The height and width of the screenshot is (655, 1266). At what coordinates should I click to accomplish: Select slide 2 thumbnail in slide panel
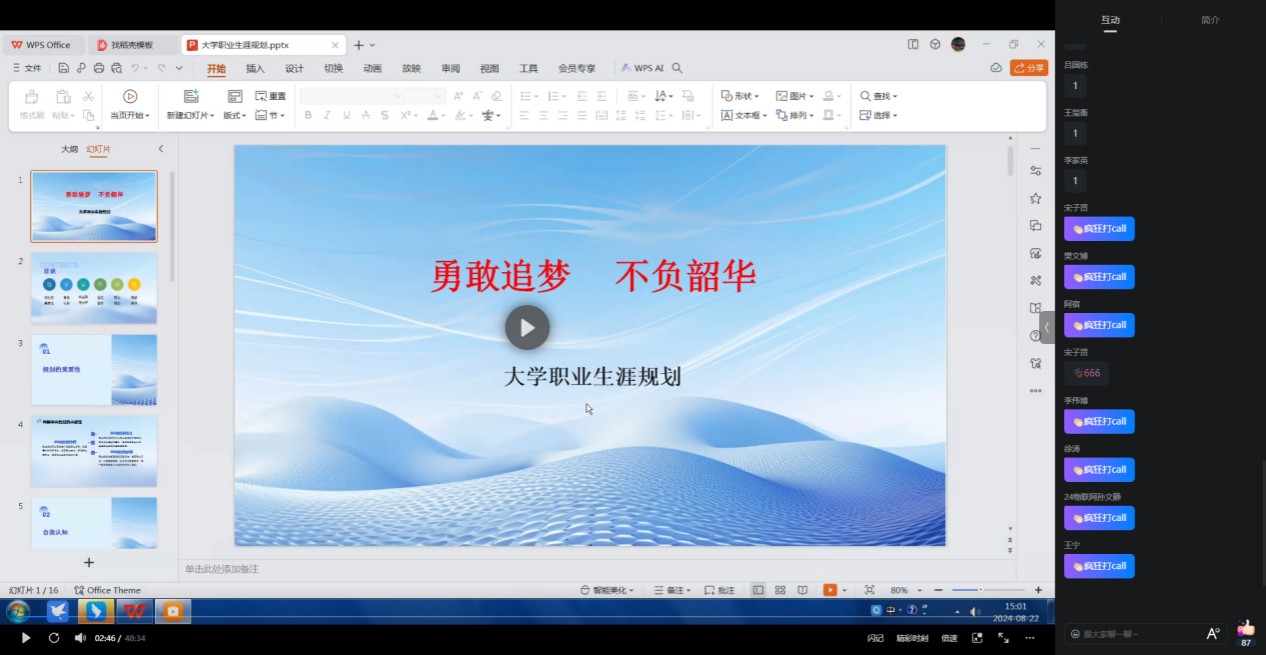pyautogui.click(x=94, y=287)
